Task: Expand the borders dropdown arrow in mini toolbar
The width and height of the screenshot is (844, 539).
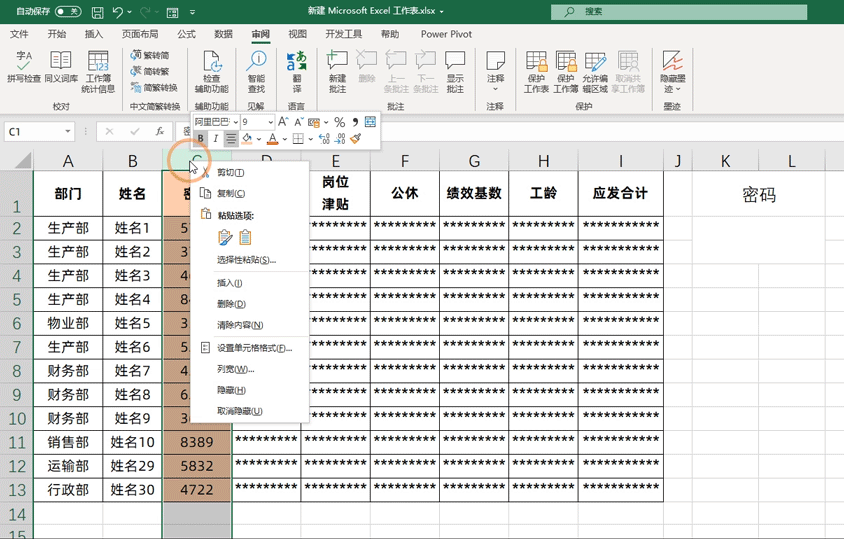Action: click(x=310, y=139)
